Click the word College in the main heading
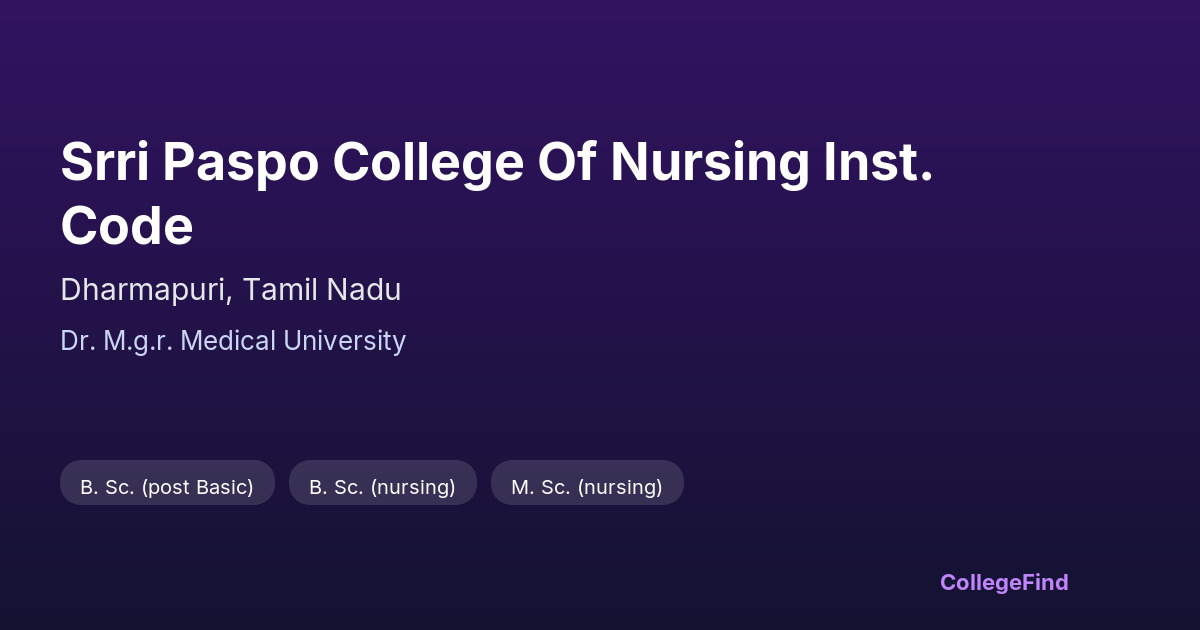This screenshot has height=630, width=1200. [428, 162]
